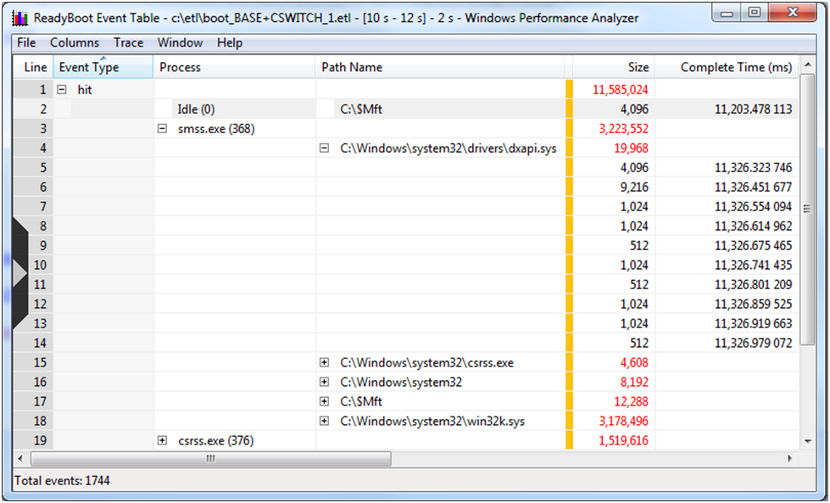This screenshot has height=503, width=830.
Task: Click the Windows Performance Analyzer title bar icon
Action: point(20,18)
